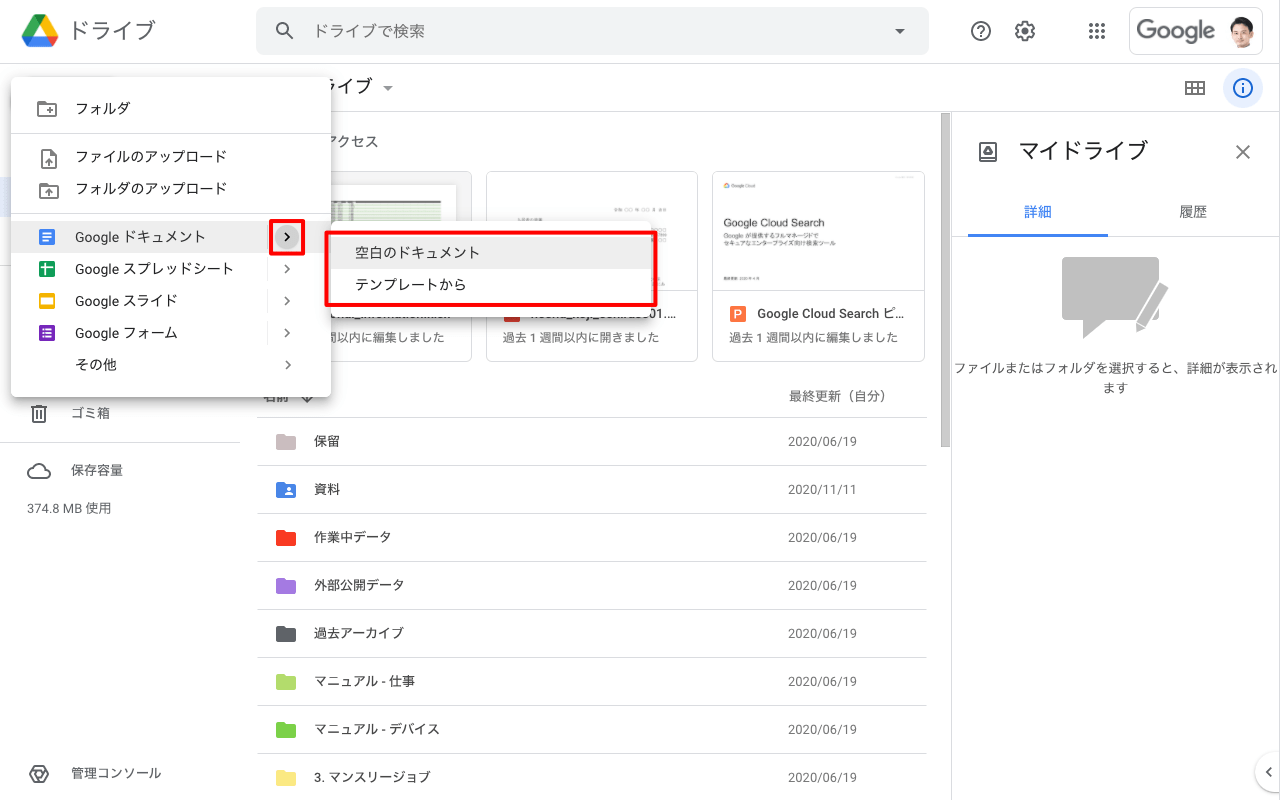1280x800 pixels.
Task: Click the storage cloud icon
Action: pyautogui.click(x=39, y=471)
